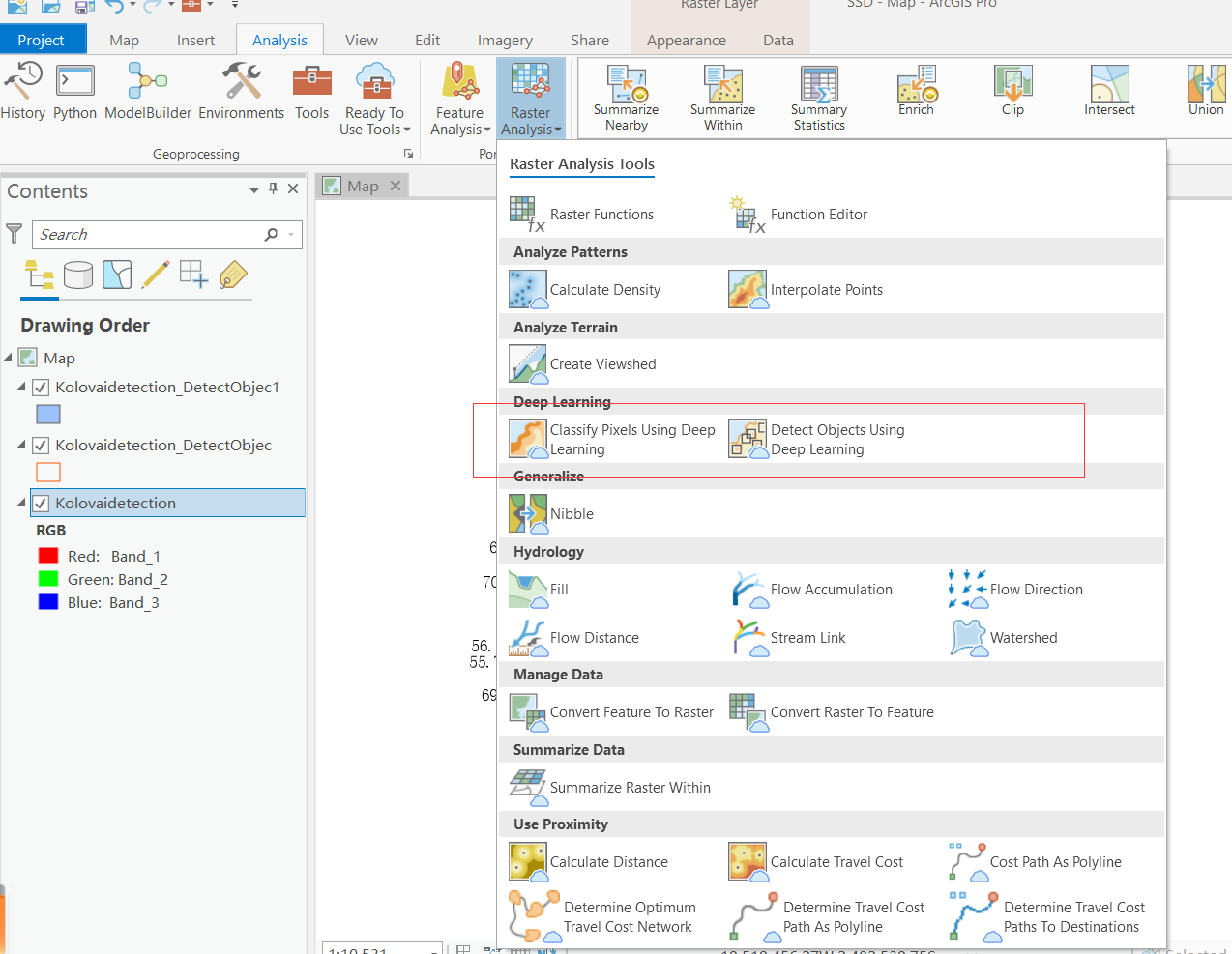The height and width of the screenshot is (954, 1232).
Task: Switch to the Imagery ribbon tab
Action: click(504, 40)
